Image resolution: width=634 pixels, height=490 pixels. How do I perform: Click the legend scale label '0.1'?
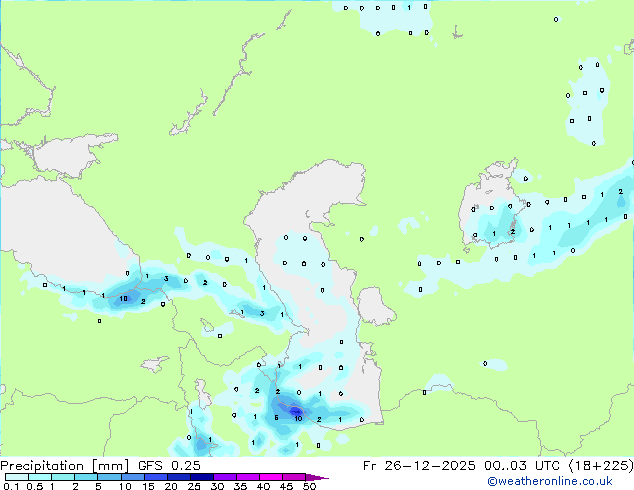11,486
